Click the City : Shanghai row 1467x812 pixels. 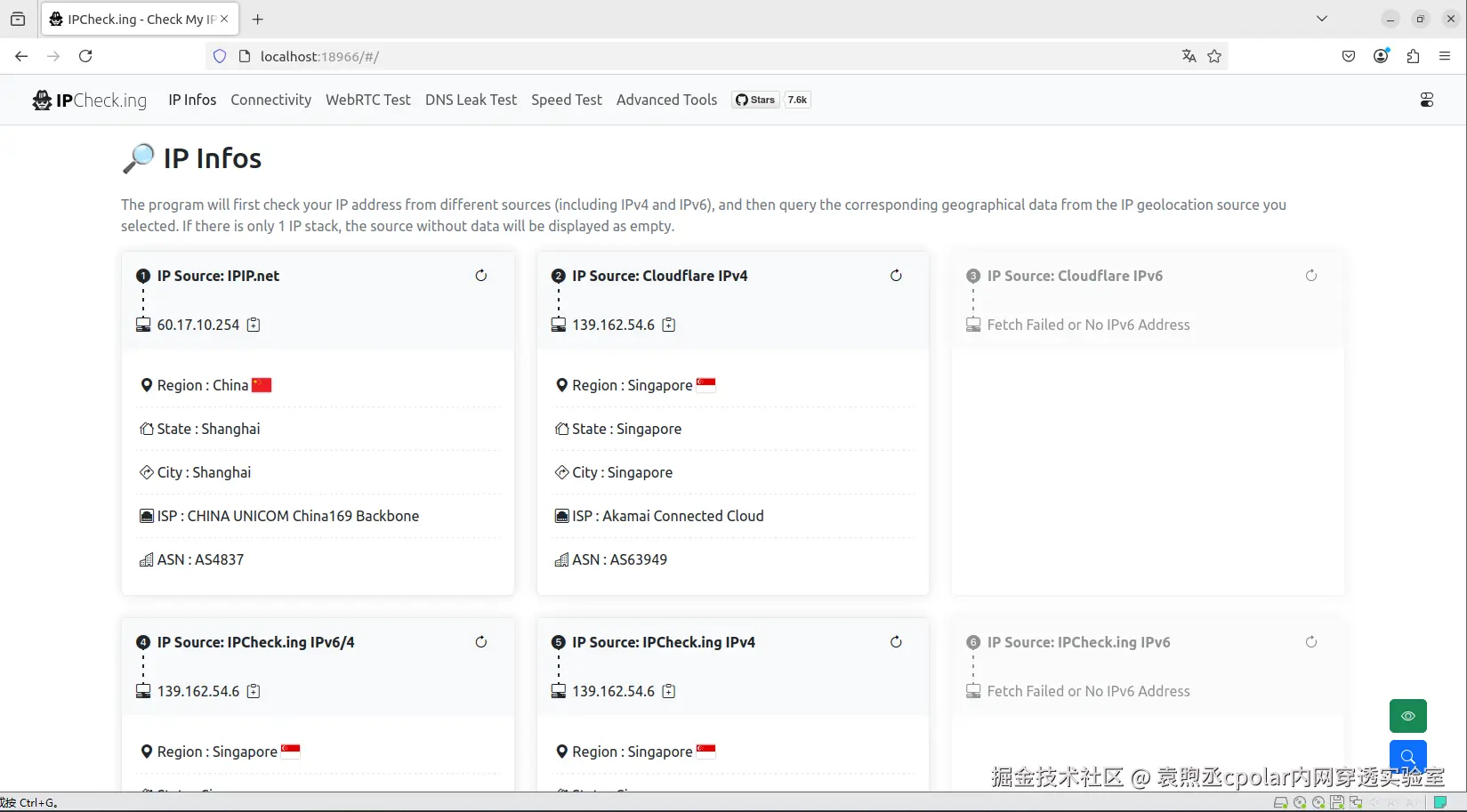318,472
